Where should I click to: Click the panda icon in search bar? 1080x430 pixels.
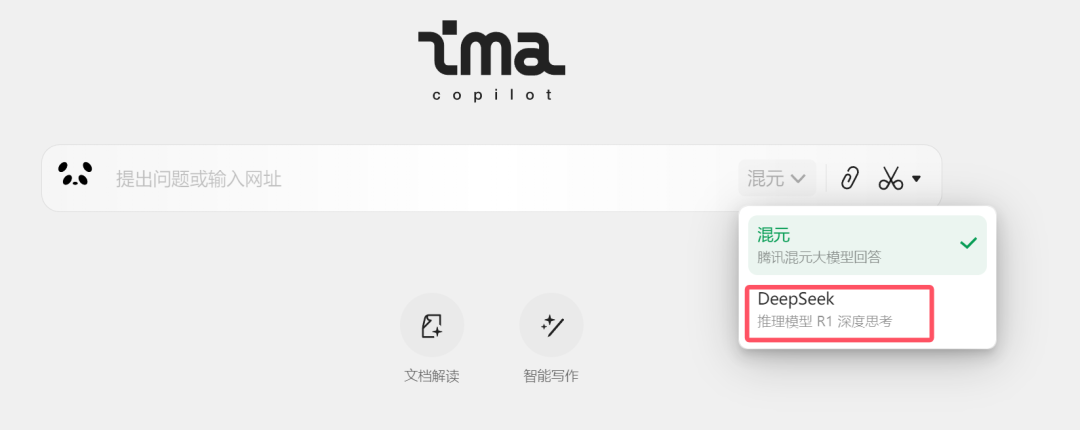point(75,174)
